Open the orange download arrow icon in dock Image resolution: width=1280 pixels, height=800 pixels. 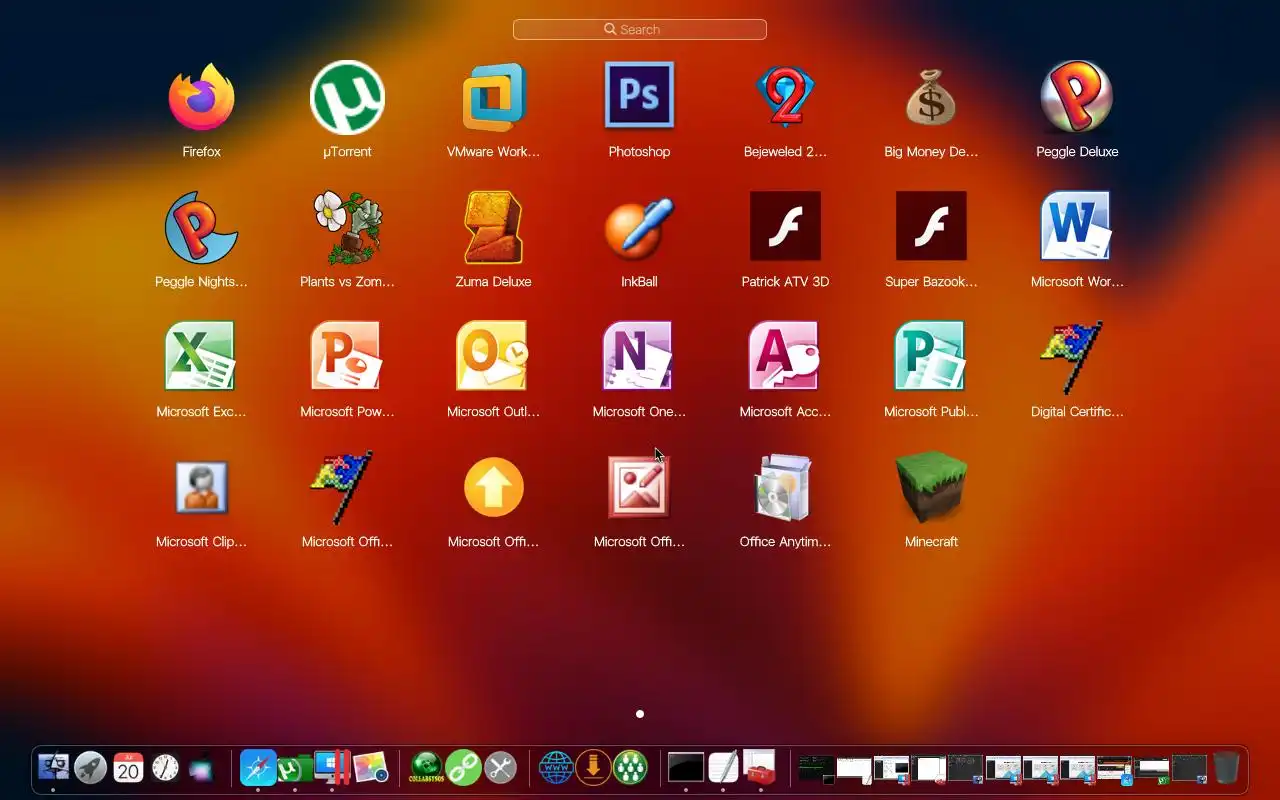594,768
